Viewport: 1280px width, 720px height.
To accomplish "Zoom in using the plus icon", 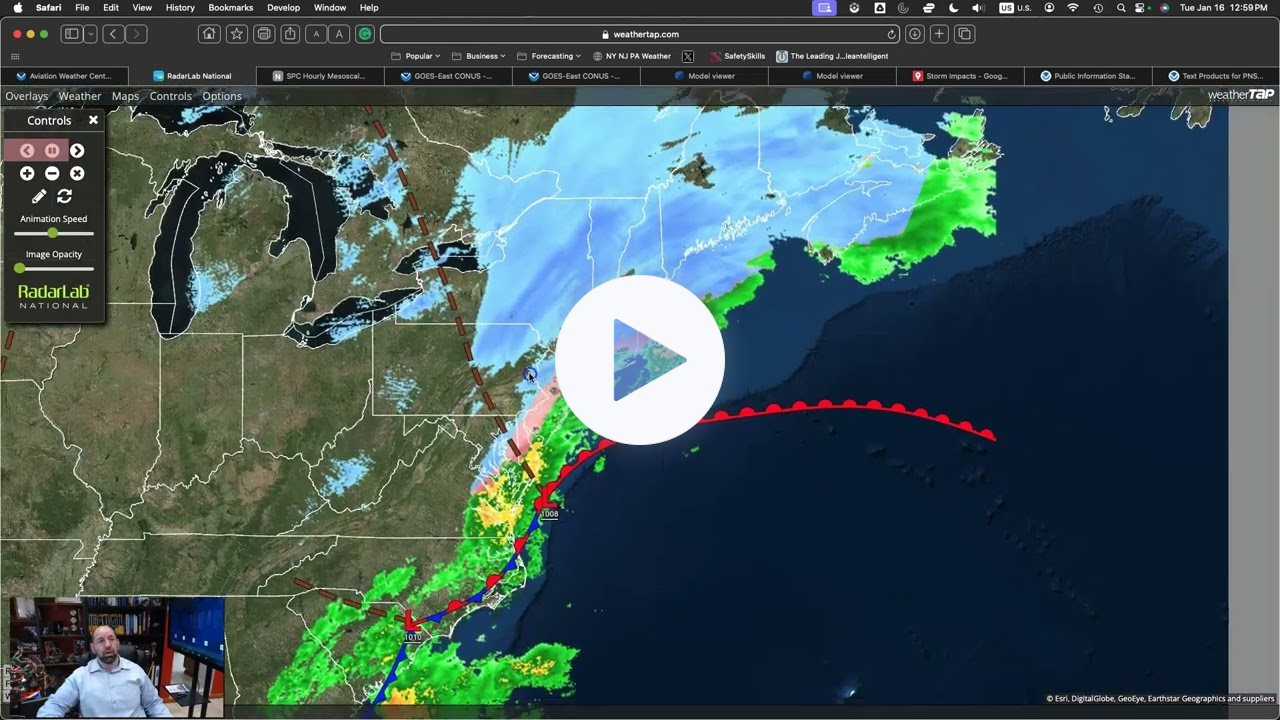I will [x=27, y=173].
